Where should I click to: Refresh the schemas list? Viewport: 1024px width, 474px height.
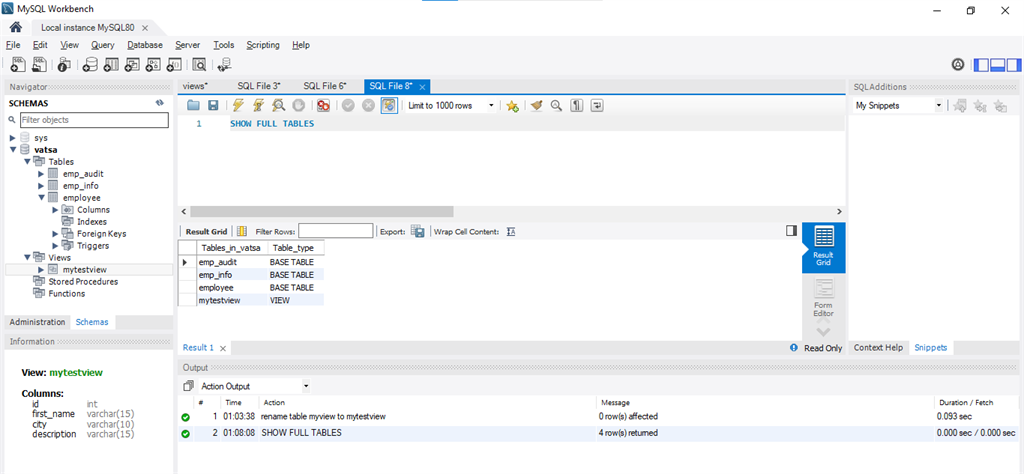159,103
